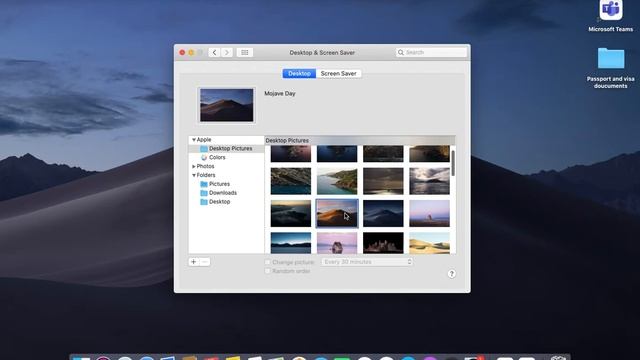640x360 pixels.
Task: Select the Passport and visa documents folder
Action: [x=611, y=68]
